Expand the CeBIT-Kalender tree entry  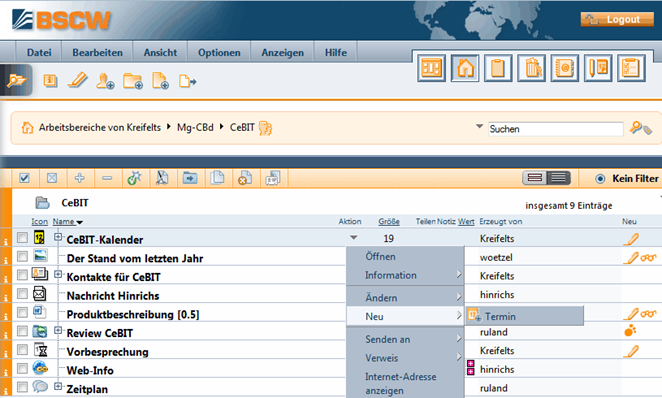click(58, 237)
